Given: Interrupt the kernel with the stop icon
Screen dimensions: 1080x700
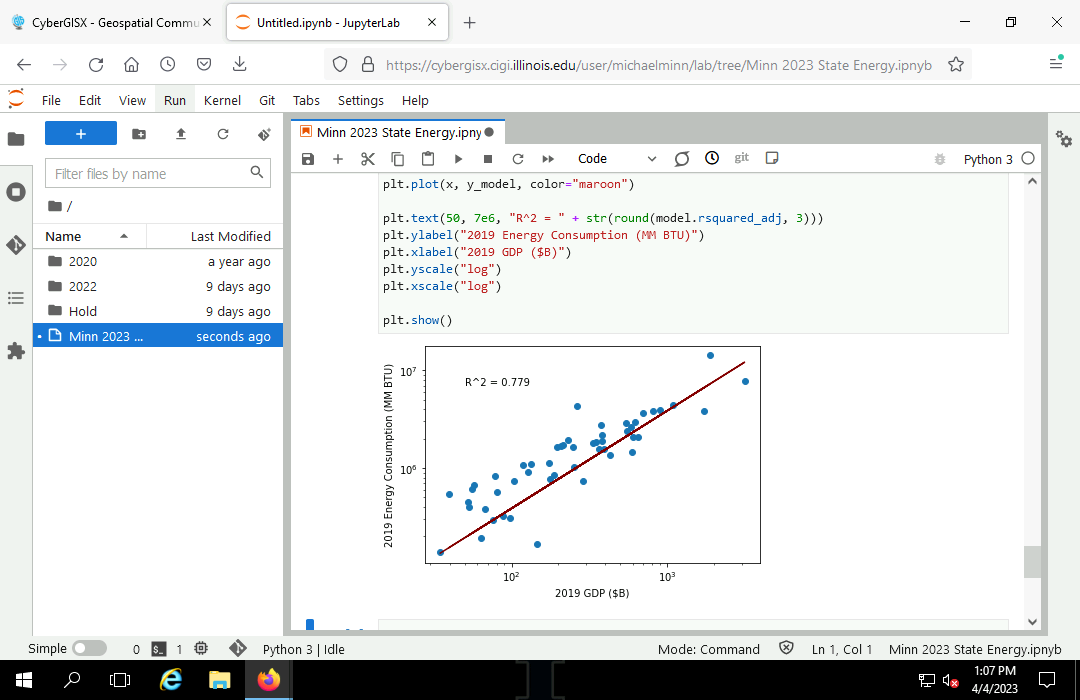Looking at the screenshot, I should click(488, 159).
